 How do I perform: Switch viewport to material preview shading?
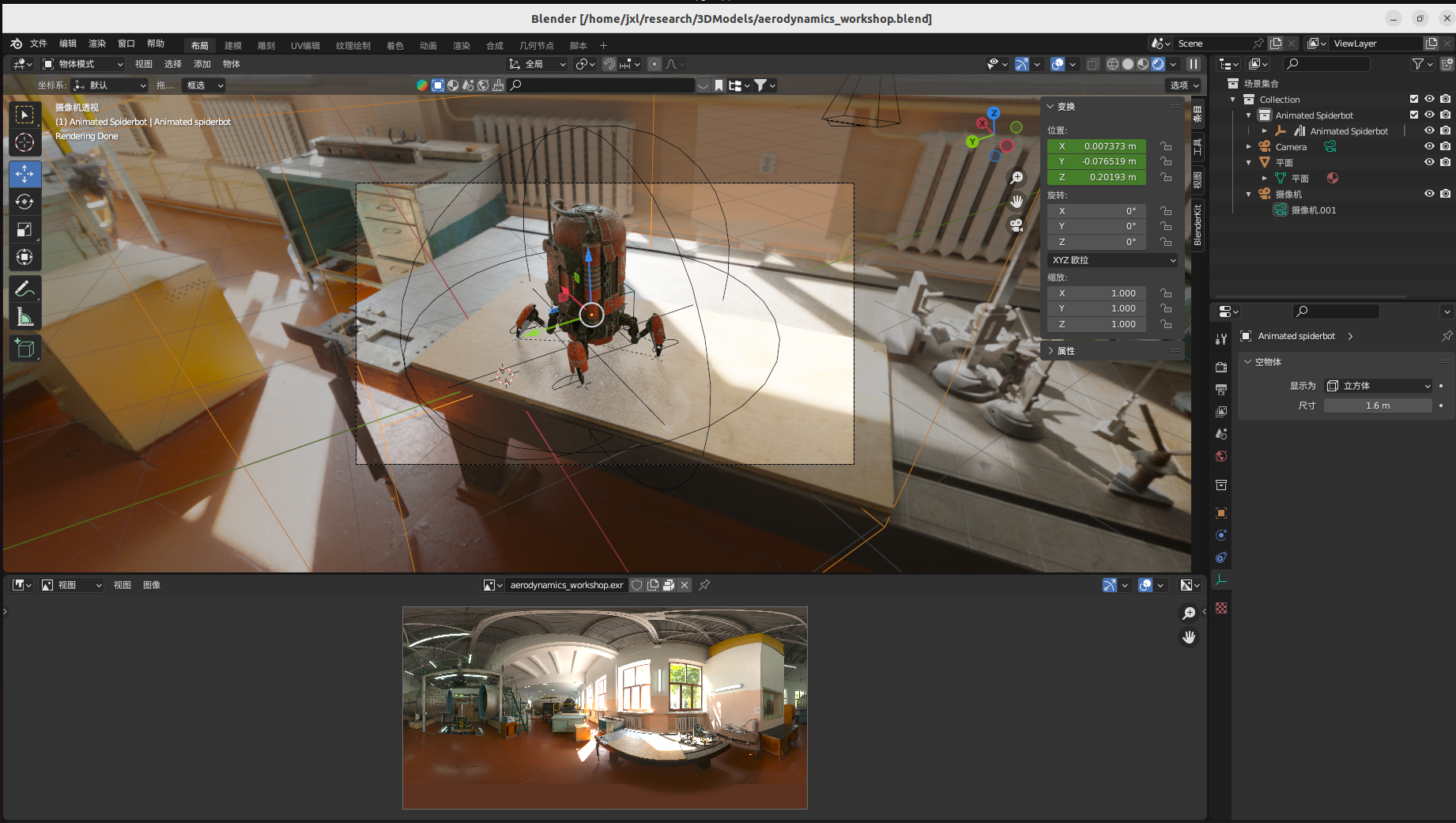(1143, 64)
